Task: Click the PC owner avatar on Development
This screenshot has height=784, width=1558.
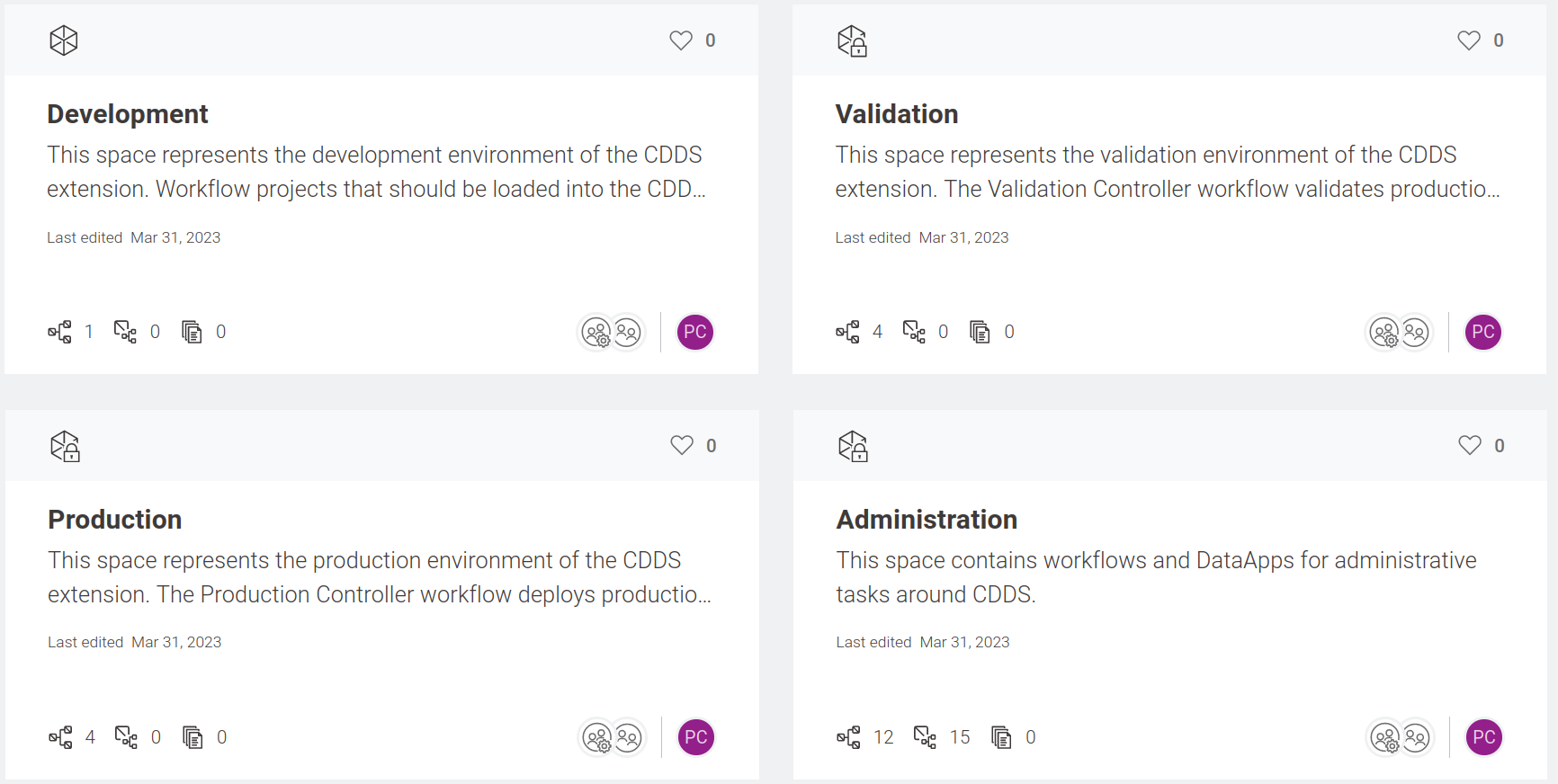Action: 695,333
